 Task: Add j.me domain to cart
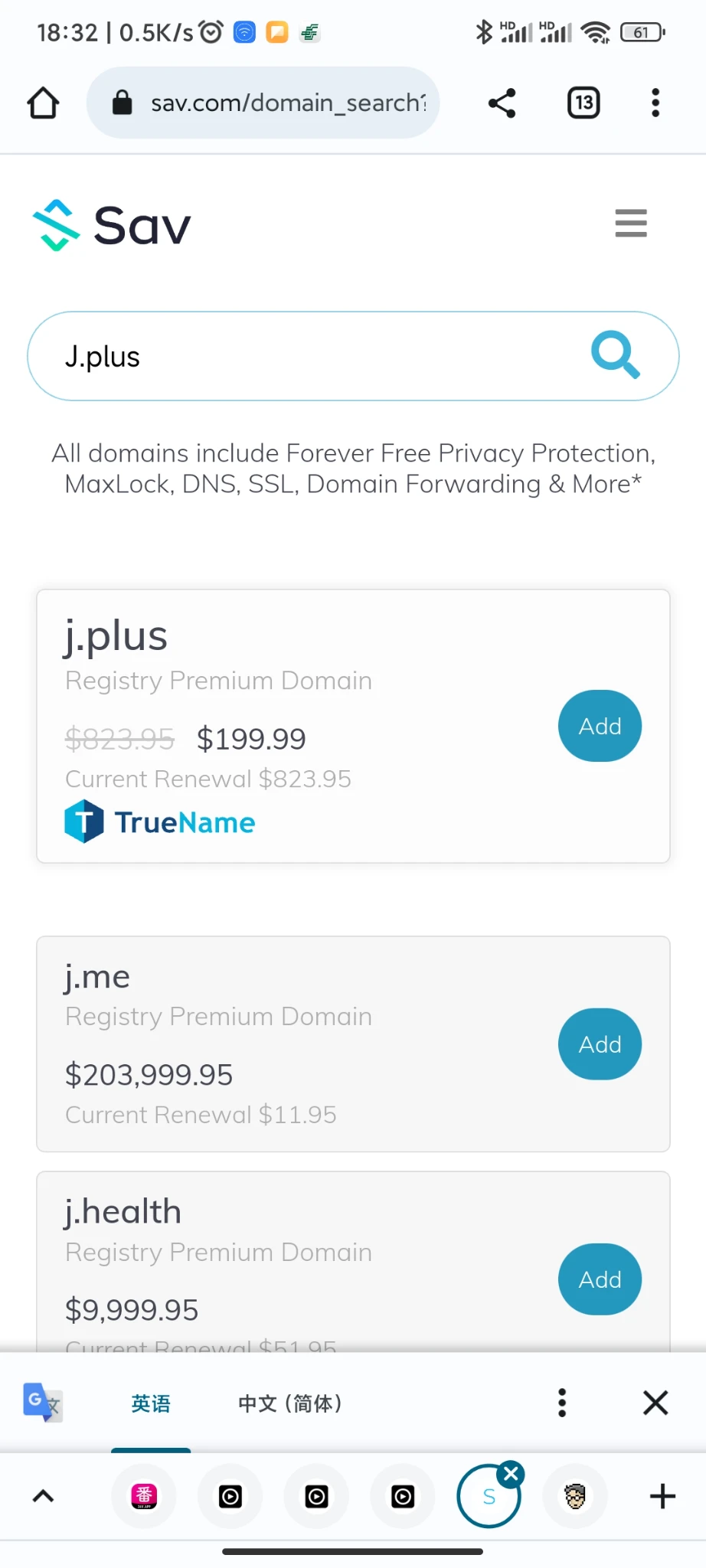600,1044
